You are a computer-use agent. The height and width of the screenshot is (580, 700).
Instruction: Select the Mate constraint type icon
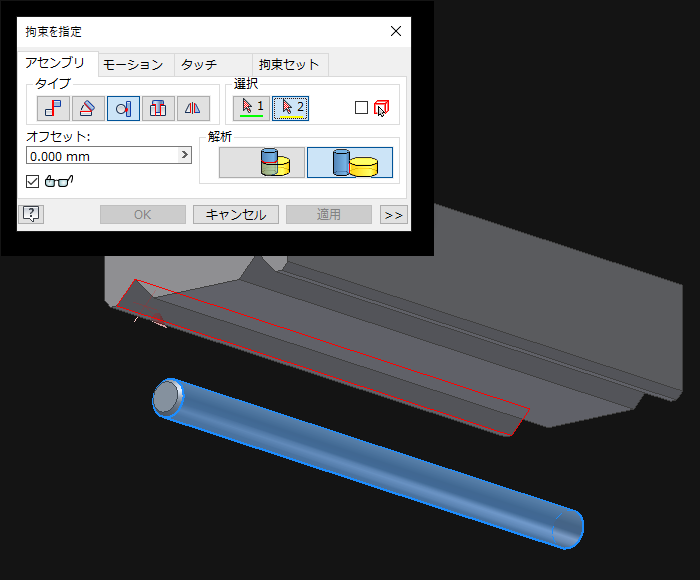(x=53, y=108)
